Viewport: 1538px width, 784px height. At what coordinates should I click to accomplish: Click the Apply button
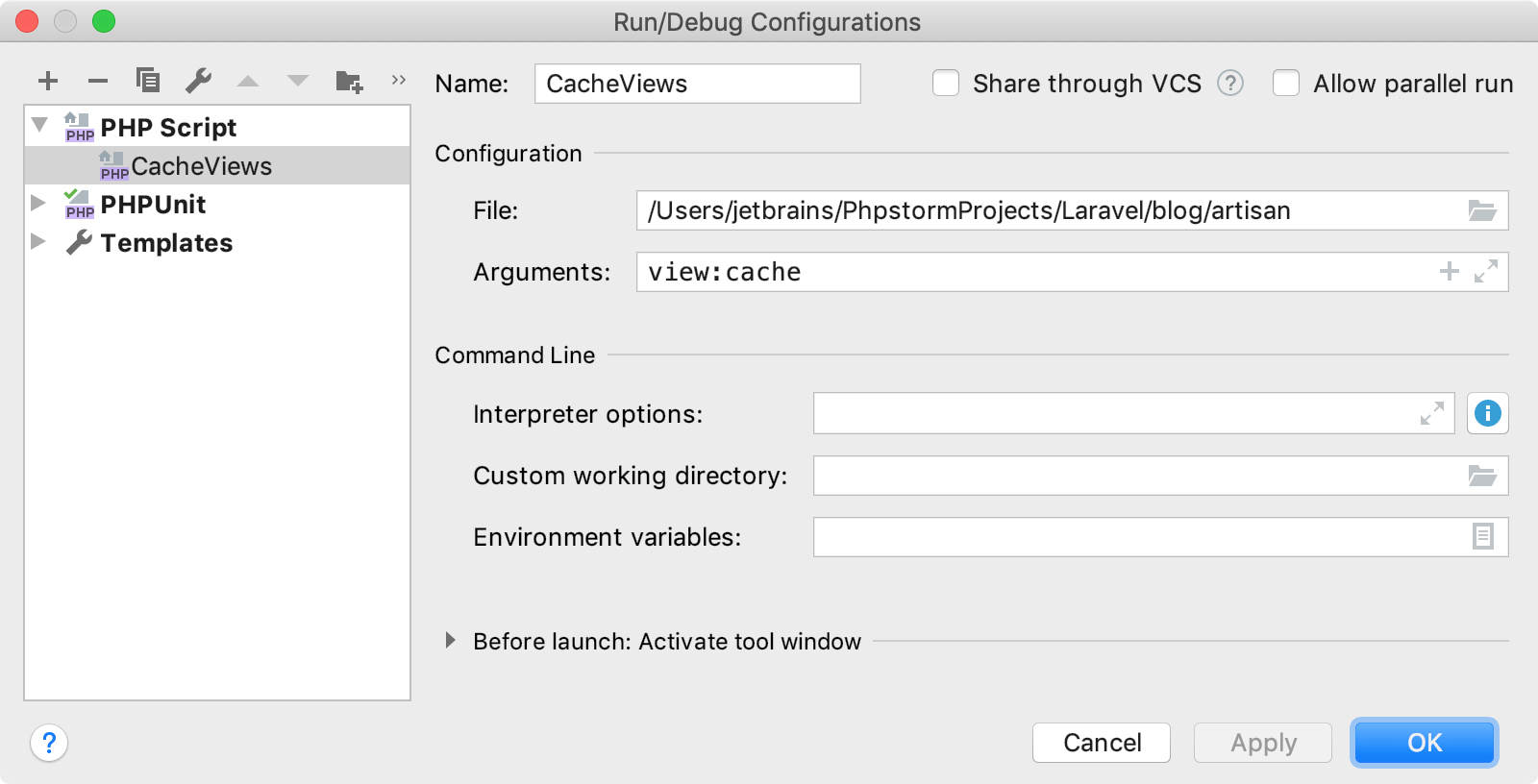pos(1263,743)
